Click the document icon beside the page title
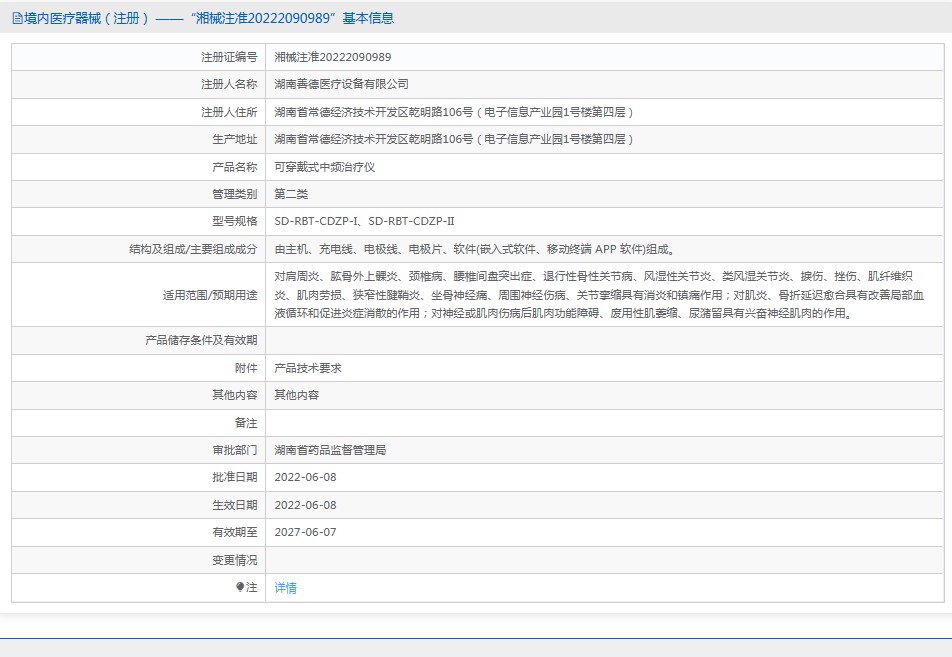952x657 pixels. click(17, 18)
